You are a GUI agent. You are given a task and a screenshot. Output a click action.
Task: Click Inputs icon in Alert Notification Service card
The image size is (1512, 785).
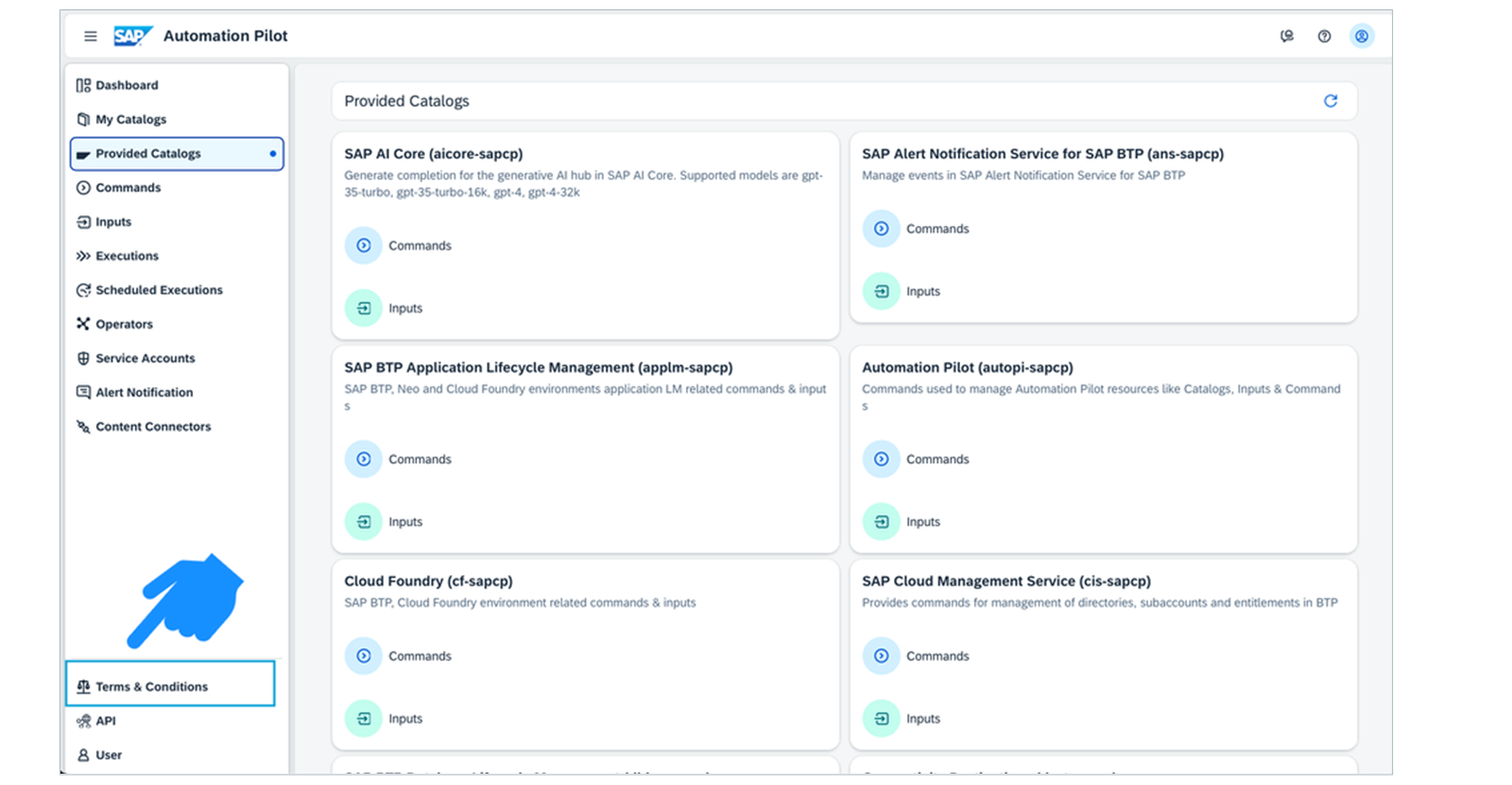882,291
